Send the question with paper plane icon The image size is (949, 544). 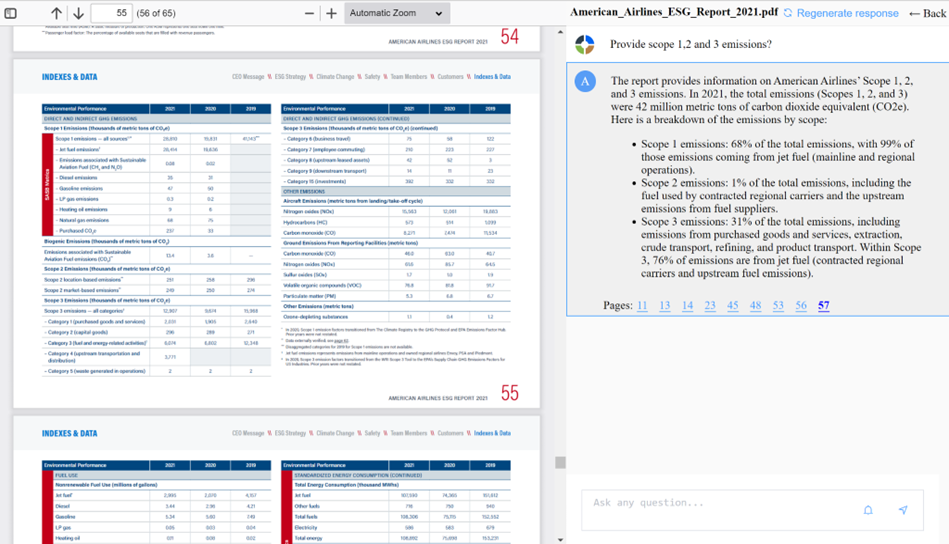click(x=903, y=510)
